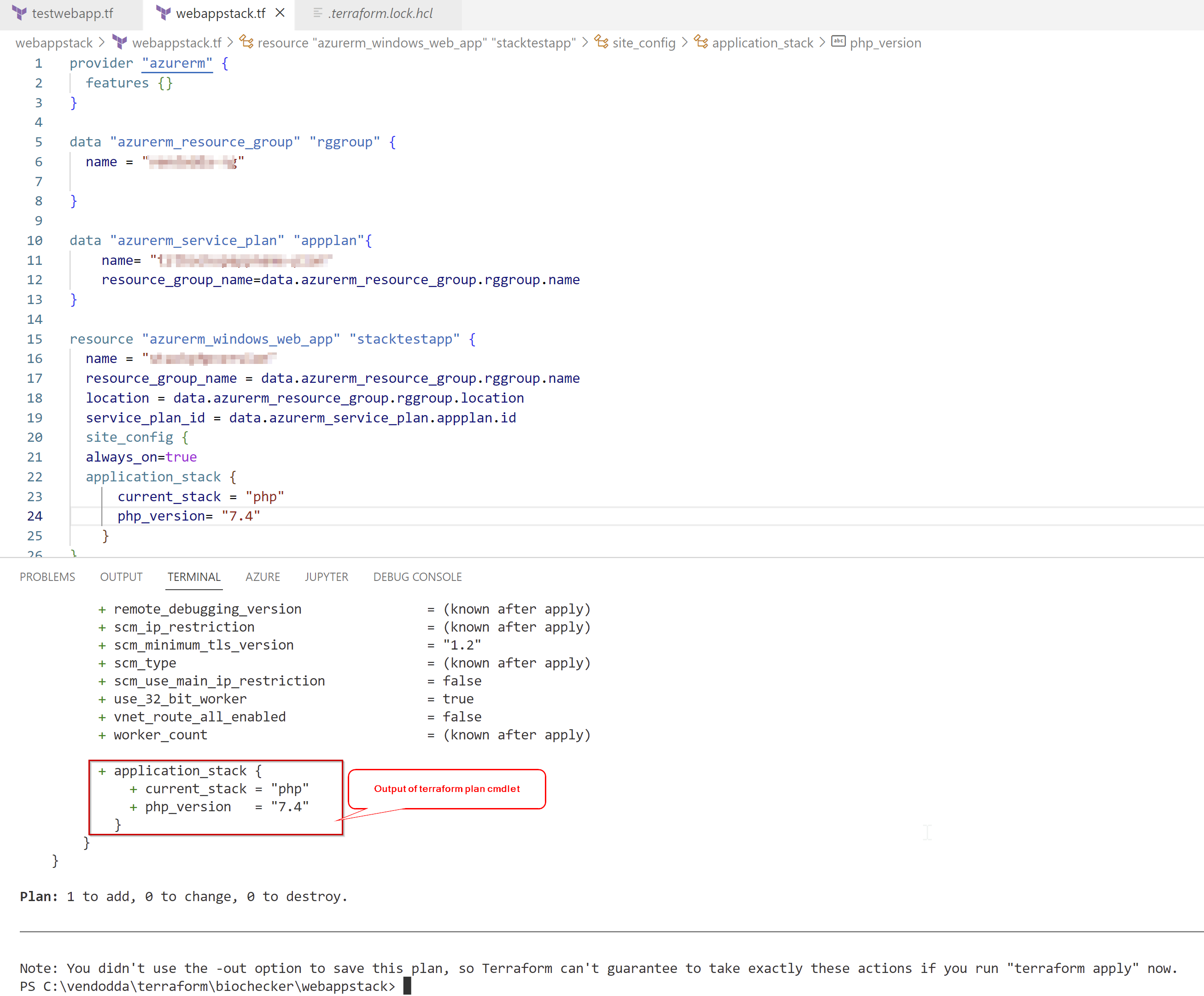
Task: Select the TERMINAL panel tab
Action: coord(194,577)
